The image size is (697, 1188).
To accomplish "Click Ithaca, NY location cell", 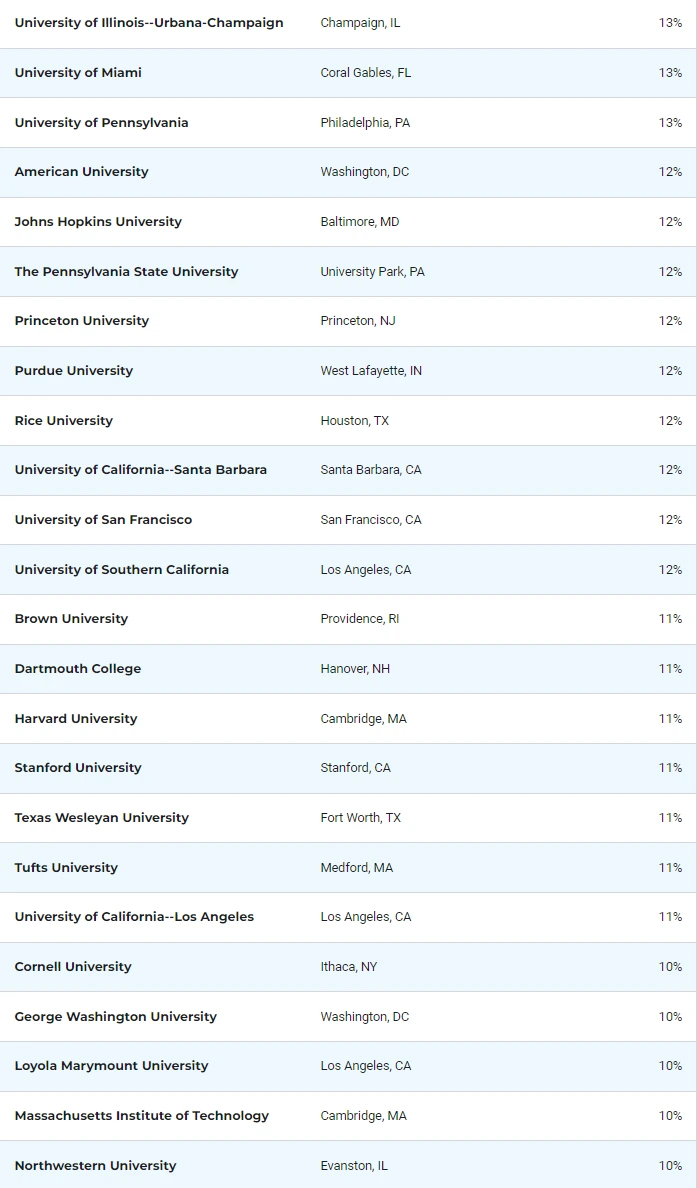I will 348,967.
